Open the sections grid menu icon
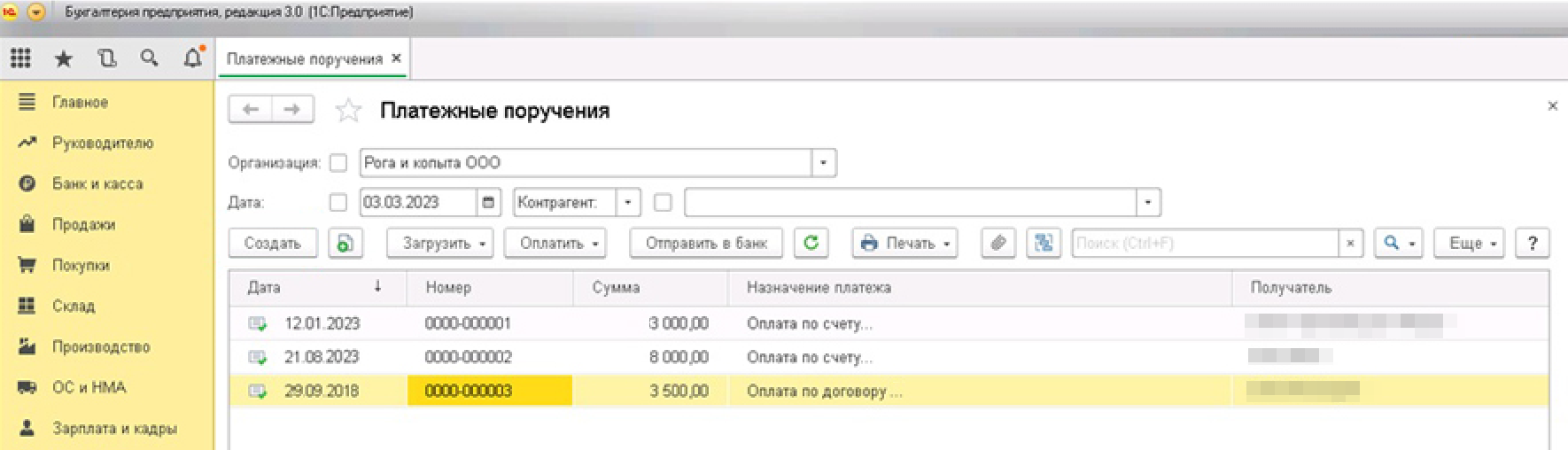The height and width of the screenshot is (450, 1568). click(x=20, y=58)
